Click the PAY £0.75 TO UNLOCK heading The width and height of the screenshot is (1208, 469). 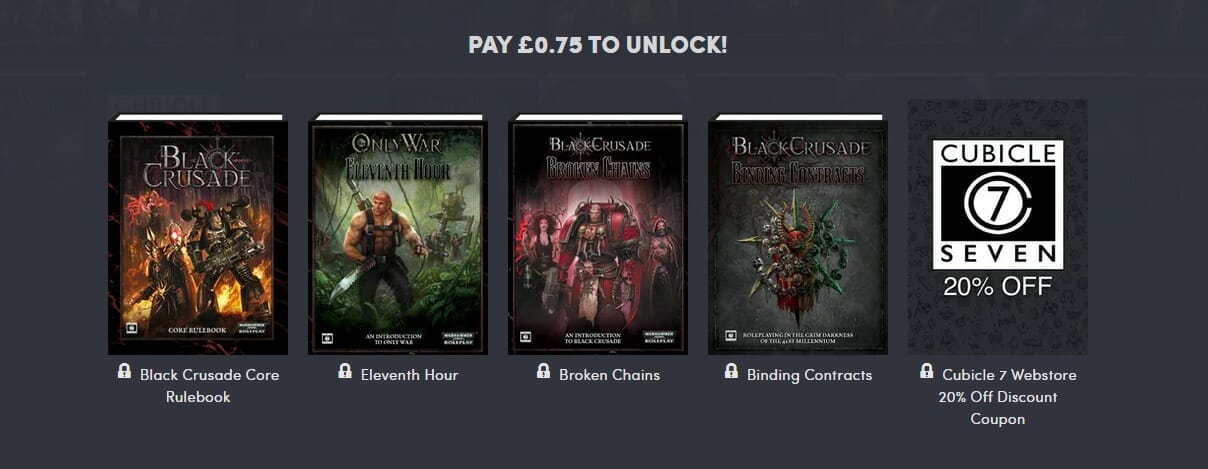click(598, 45)
